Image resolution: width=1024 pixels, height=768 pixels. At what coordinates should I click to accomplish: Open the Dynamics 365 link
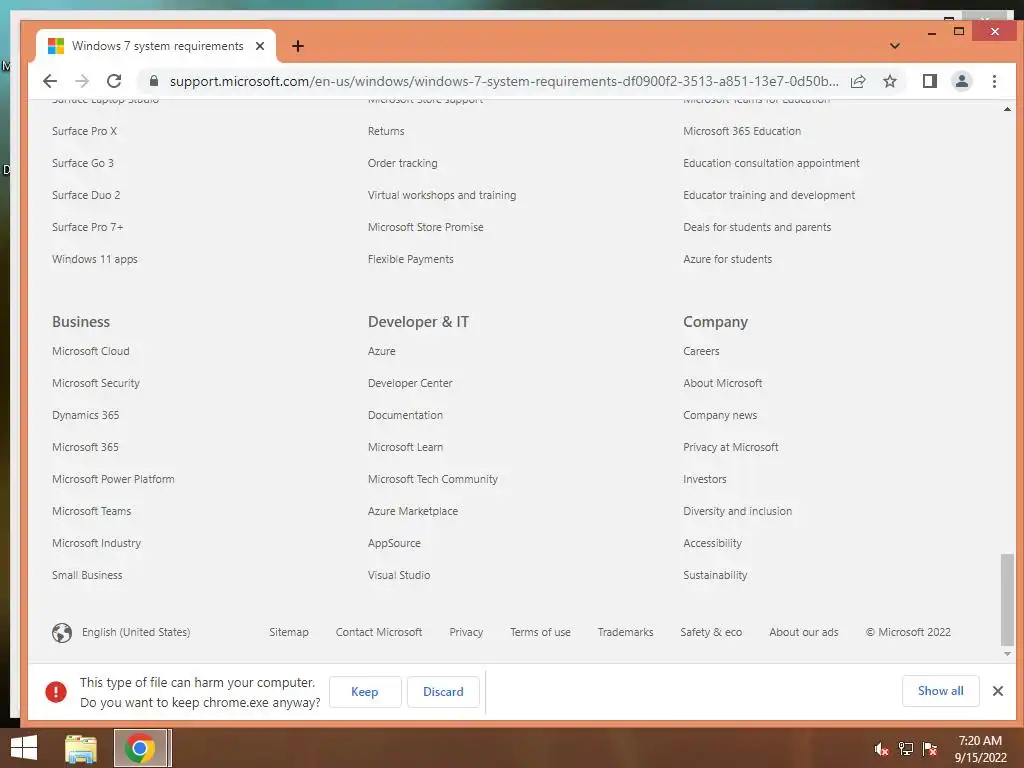(86, 415)
